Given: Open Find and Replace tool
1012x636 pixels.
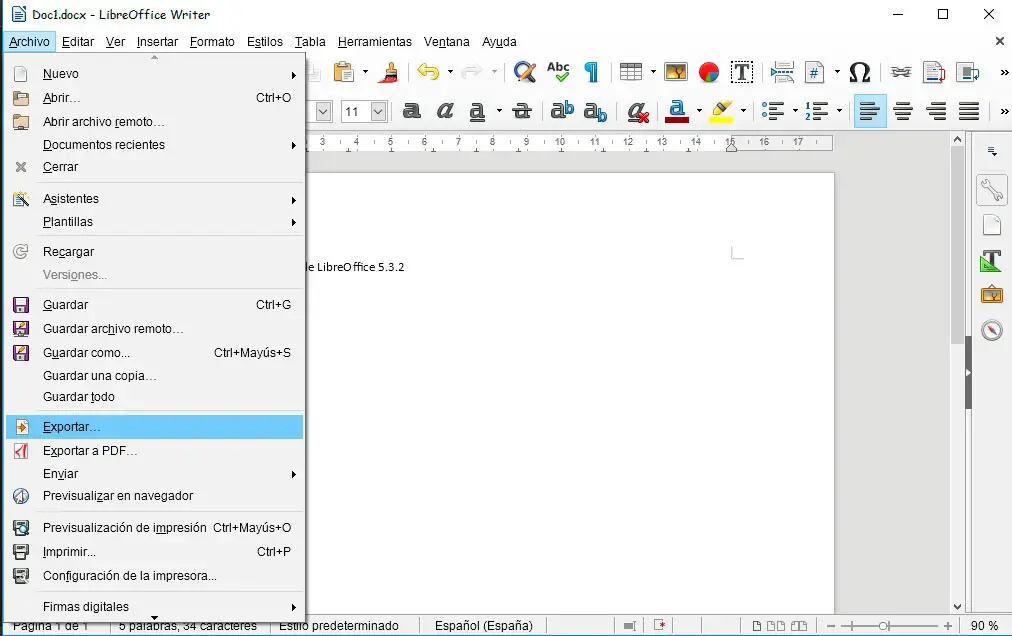Looking at the screenshot, I should 525,72.
